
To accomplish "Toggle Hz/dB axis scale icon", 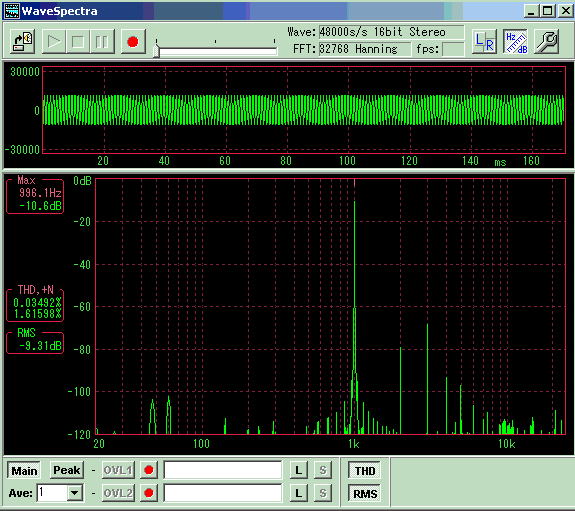I will click(515, 41).
